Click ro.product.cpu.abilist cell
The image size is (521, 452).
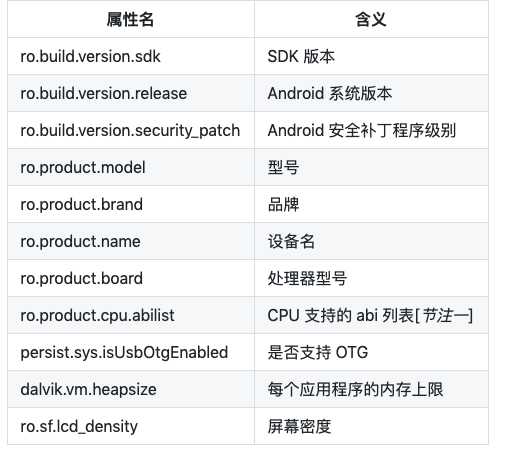click(131, 315)
